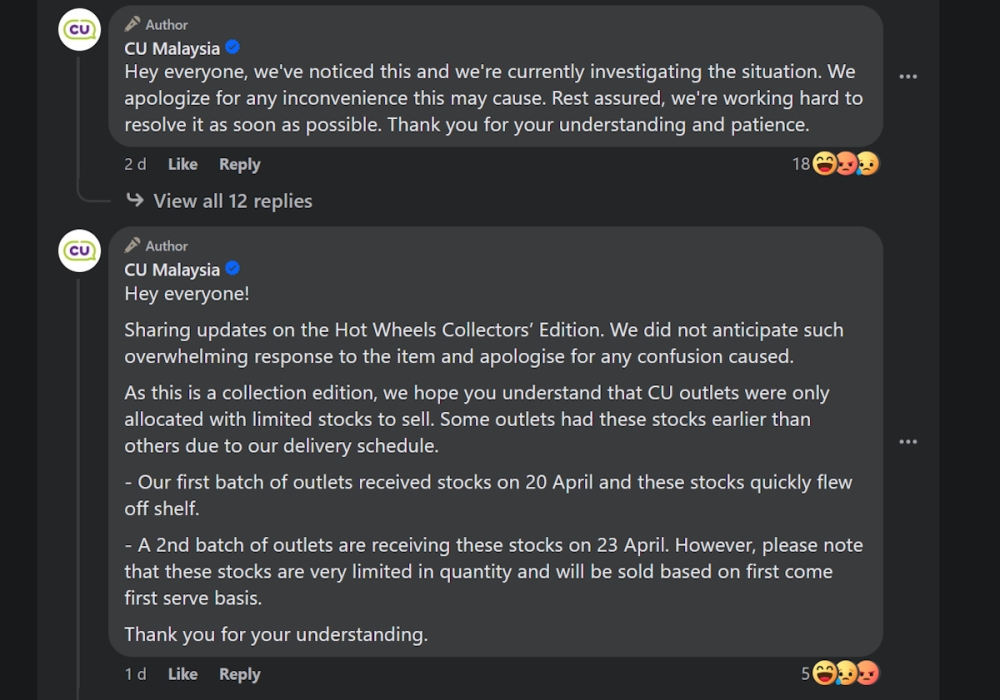The width and height of the screenshot is (1000, 700).
Task: Like the Hot Wheels update comment from 1 d ago
Action: point(182,674)
